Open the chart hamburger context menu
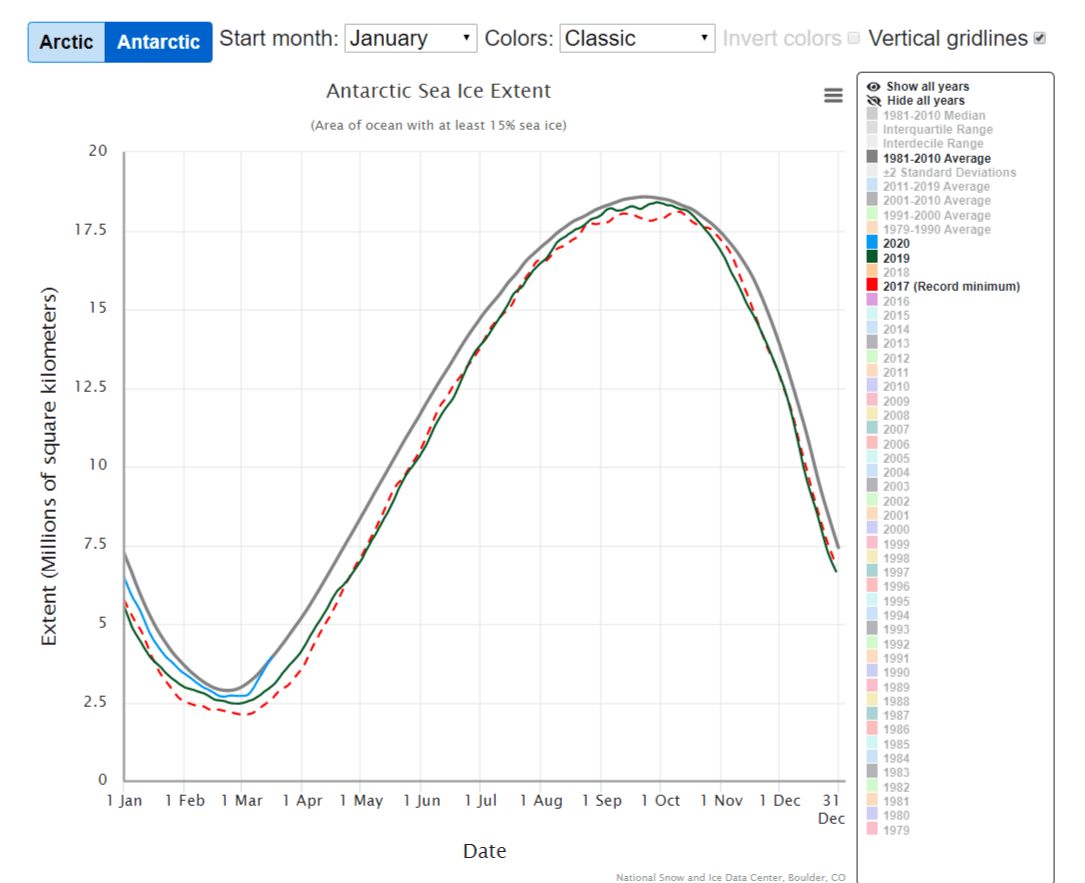This screenshot has width=1085, height=883. pyautogui.click(x=833, y=95)
